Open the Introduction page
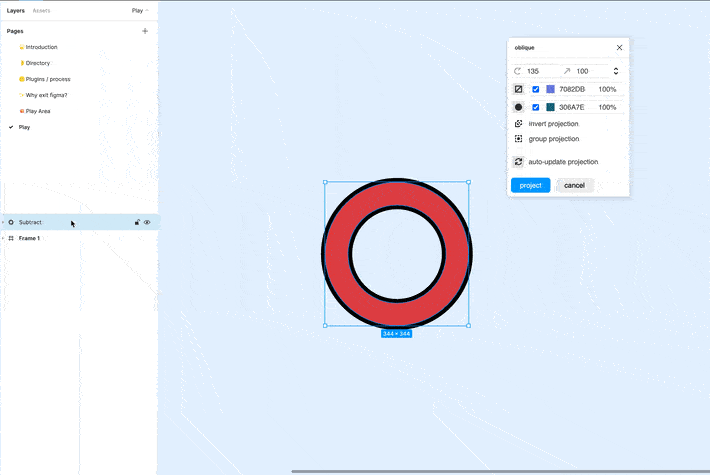Screen dimensions: 710x475 point(41,47)
